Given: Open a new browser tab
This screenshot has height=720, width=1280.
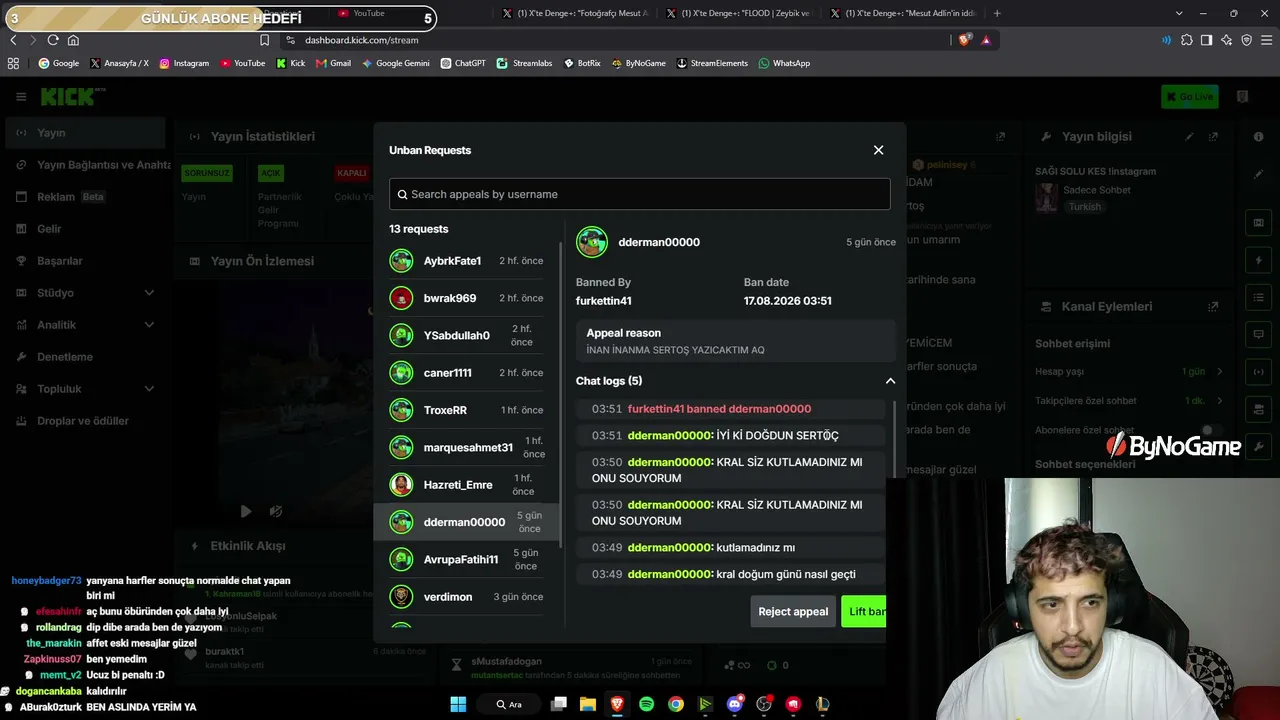Looking at the screenshot, I should [997, 14].
